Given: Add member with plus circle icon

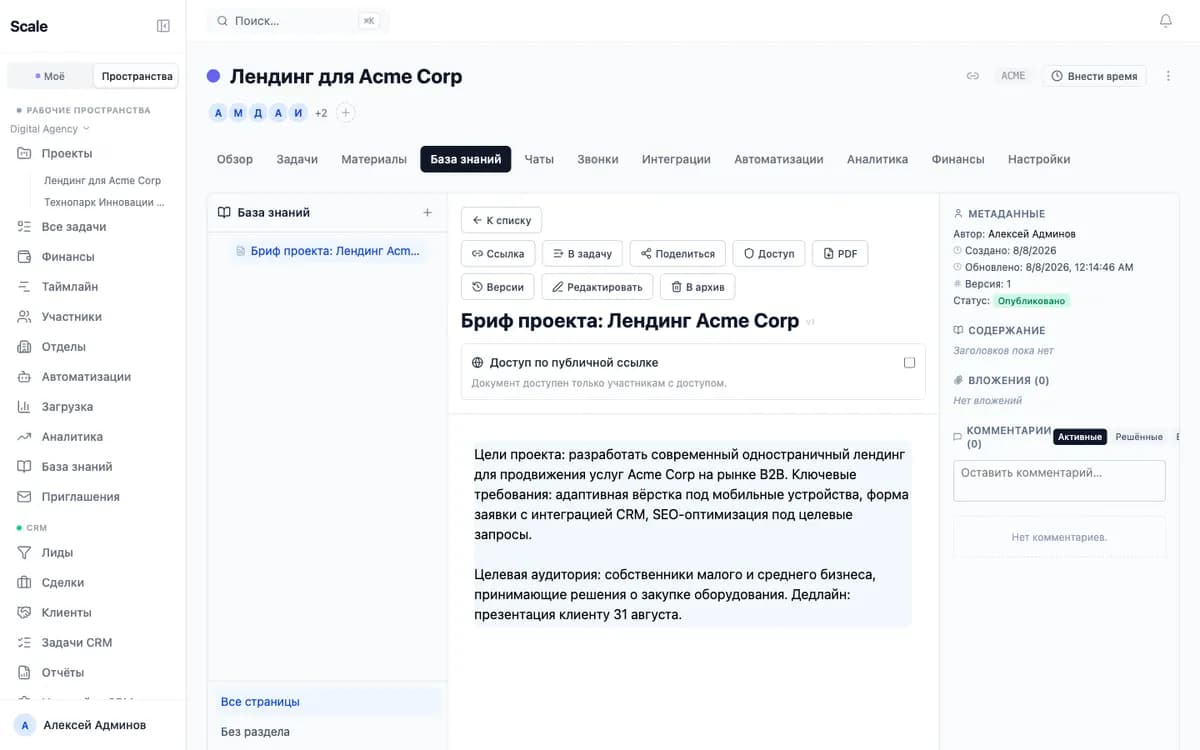Looking at the screenshot, I should 345,113.
